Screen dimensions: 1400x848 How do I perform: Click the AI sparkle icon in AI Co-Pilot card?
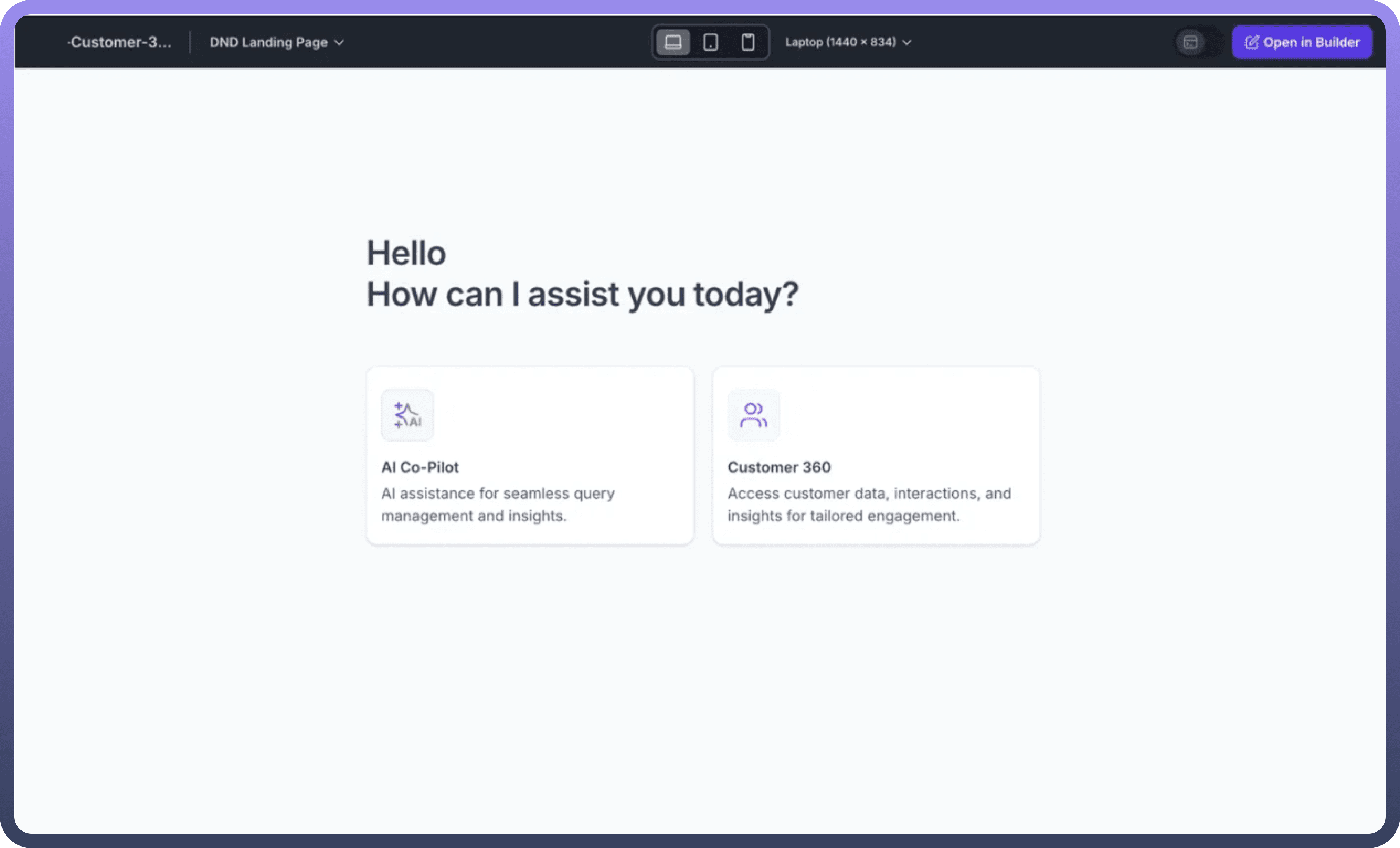click(408, 415)
